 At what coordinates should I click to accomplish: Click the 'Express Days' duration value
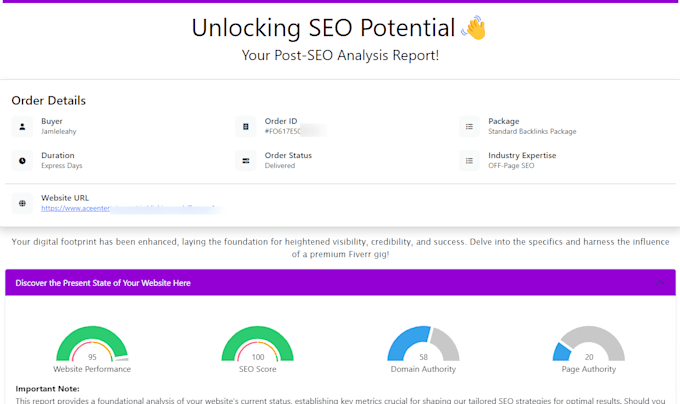[62, 166]
